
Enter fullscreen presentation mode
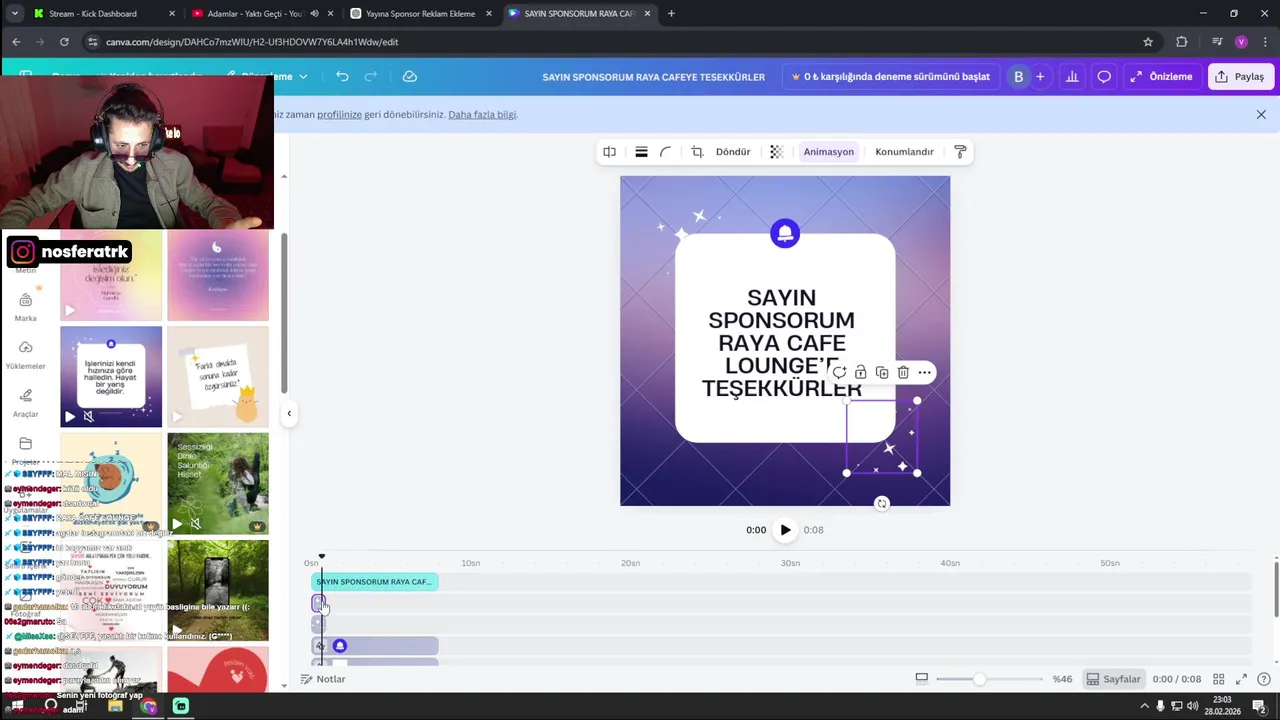tap(1241, 679)
